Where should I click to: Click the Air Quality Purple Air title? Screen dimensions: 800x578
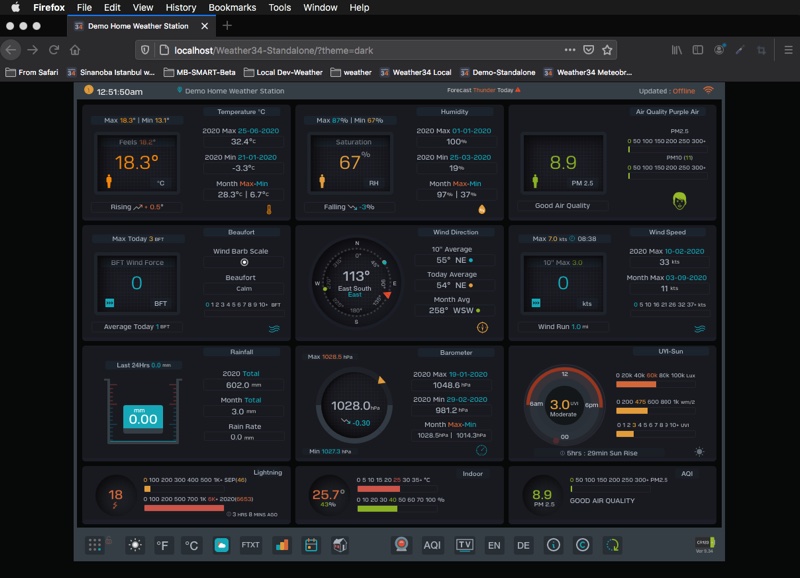tap(667, 112)
